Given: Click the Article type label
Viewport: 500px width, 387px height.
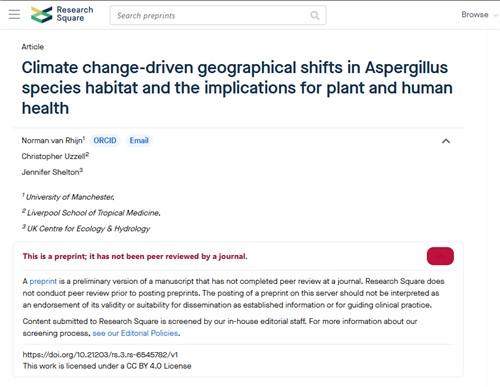Looking at the screenshot, I should [33, 47].
